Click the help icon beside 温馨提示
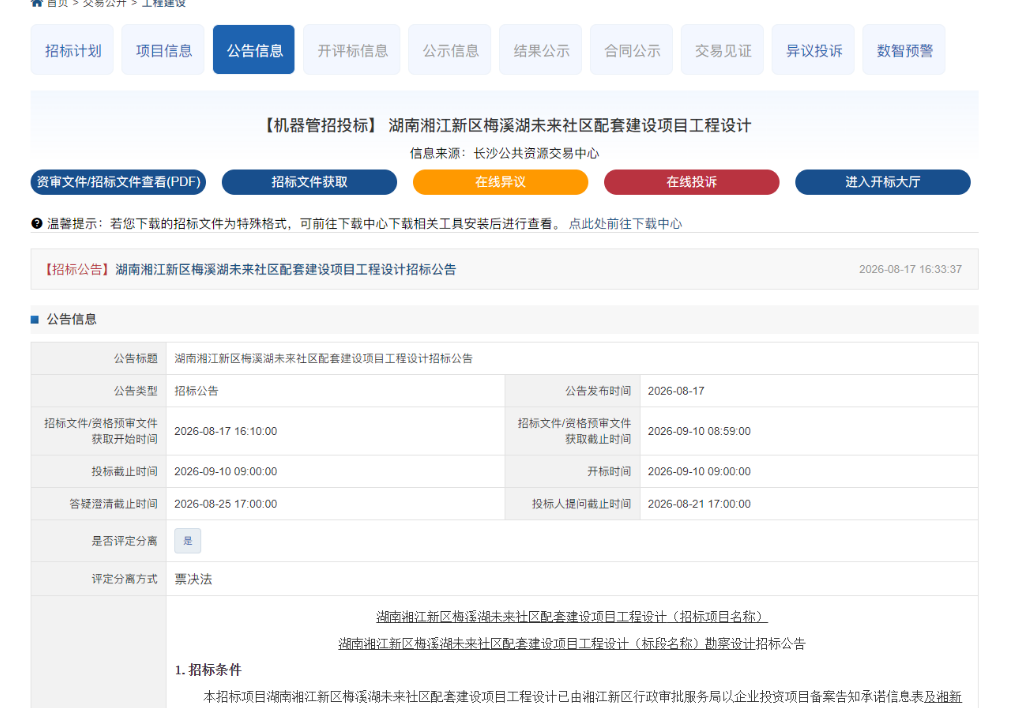The height and width of the screenshot is (708, 1011). (x=37, y=223)
